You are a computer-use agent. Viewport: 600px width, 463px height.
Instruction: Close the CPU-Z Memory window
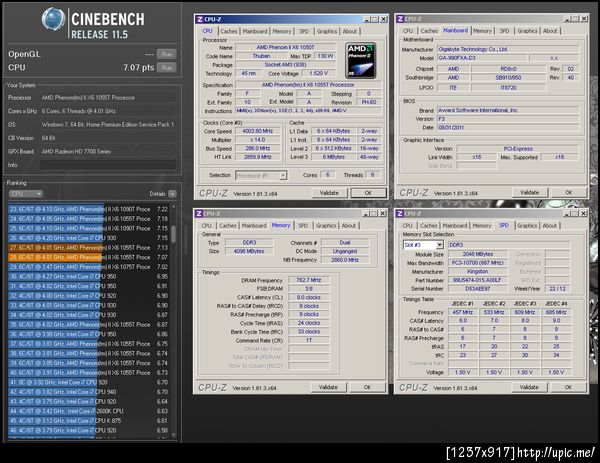tap(382, 214)
